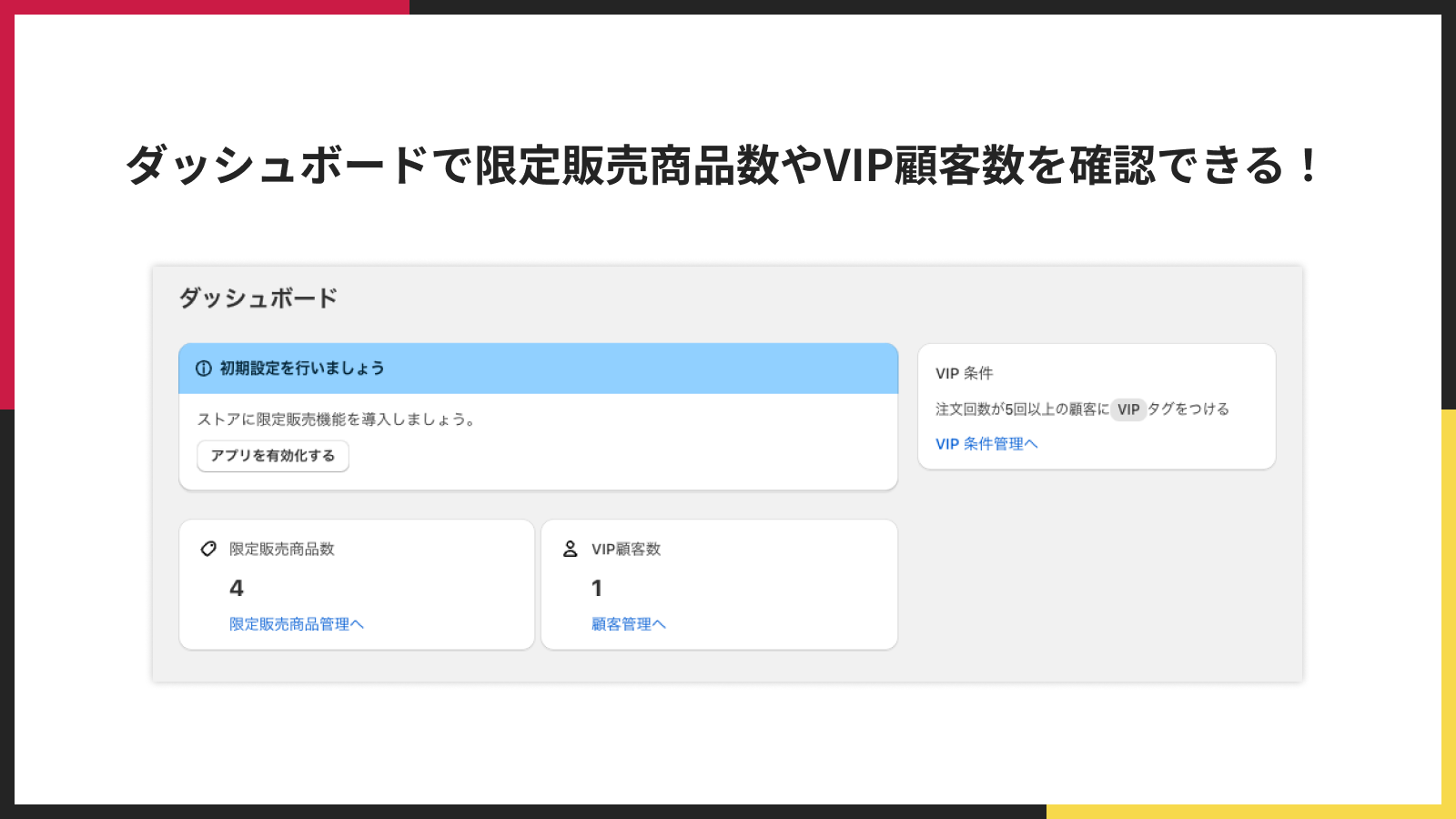The width and height of the screenshot is (1456, 819).
Task: Click the アプリを有効化する button
Action: 272,456
